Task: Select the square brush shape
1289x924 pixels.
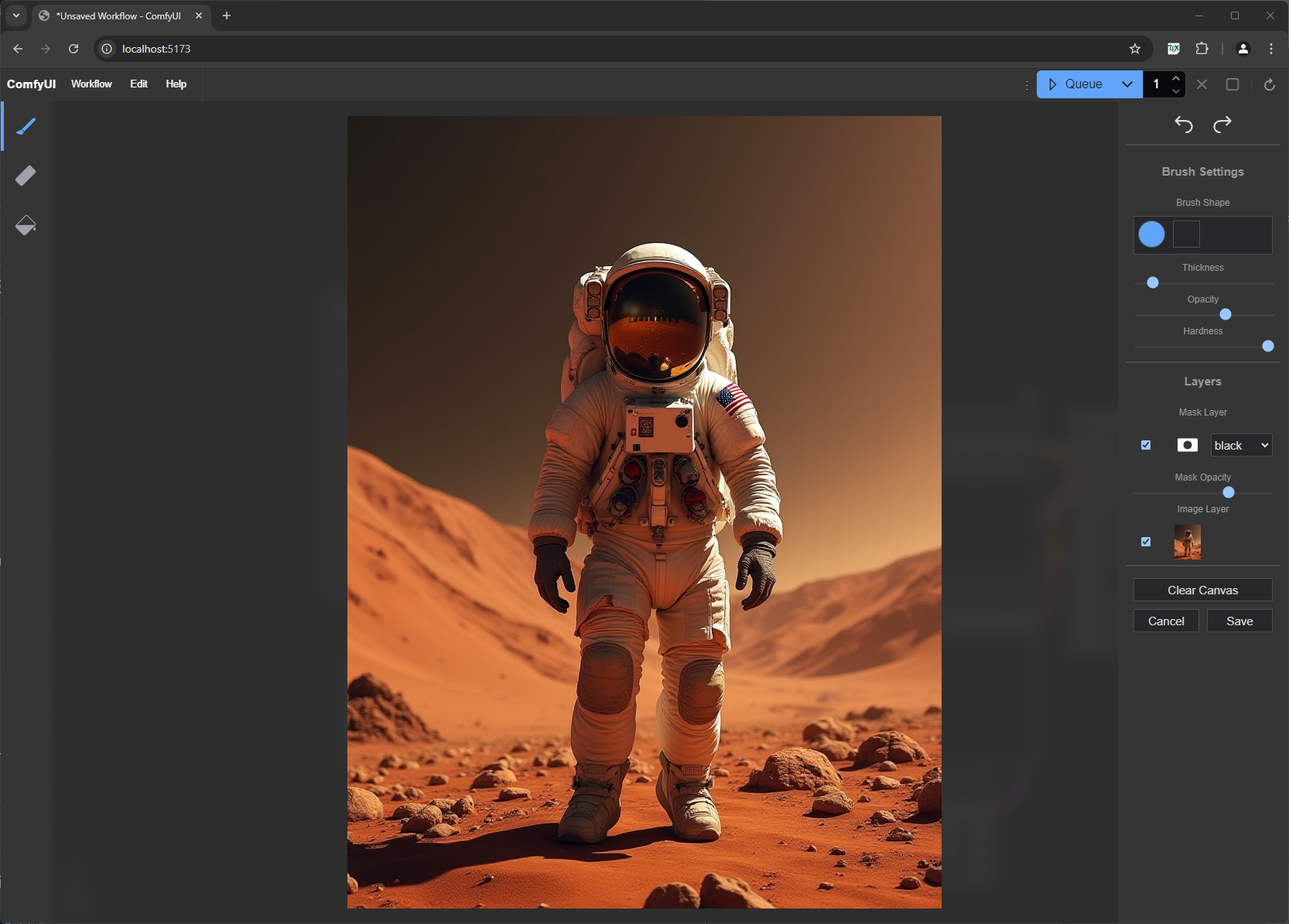Action: point(1185,234)
